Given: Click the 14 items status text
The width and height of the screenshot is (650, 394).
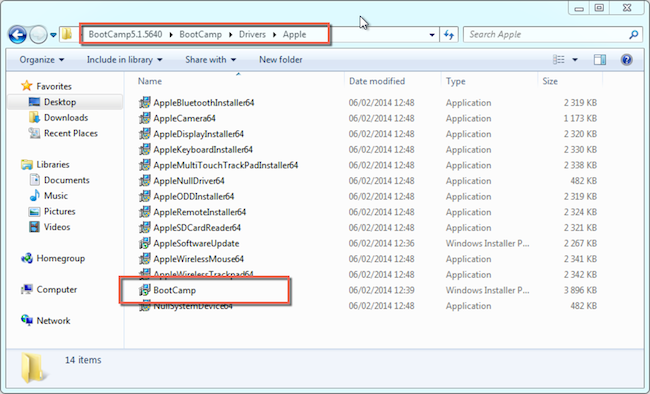Looking at the screenshot, I should pos(83,360).
